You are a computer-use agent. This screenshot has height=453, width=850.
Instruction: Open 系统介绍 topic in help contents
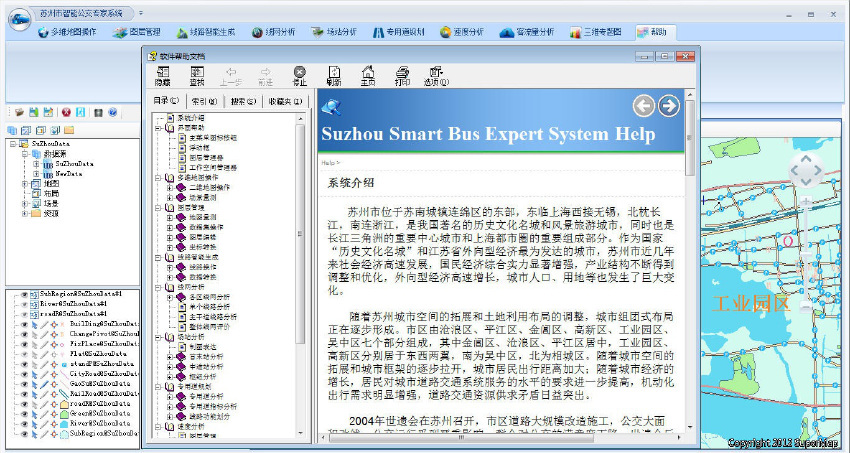tap(191, 118)
